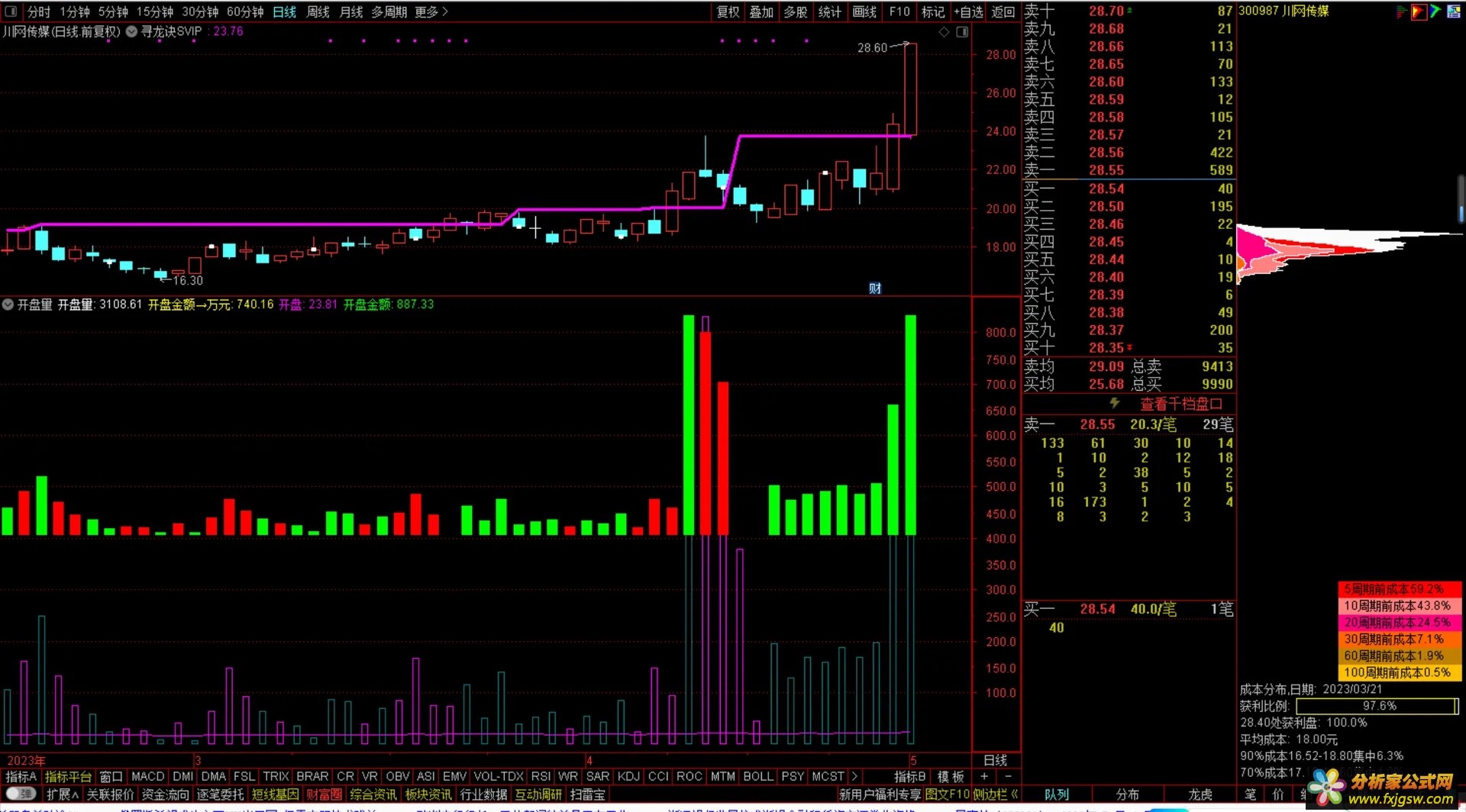
Task: Select the 100周期前成本 yellow swatch
Action: click(x=1400, y=672)
